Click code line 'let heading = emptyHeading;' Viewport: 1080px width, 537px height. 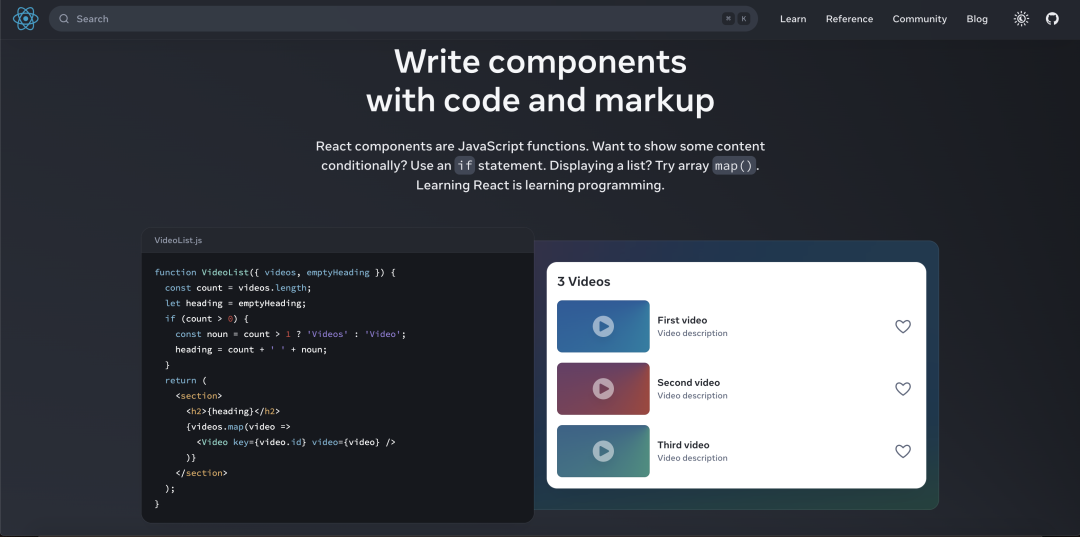point(235,303)
